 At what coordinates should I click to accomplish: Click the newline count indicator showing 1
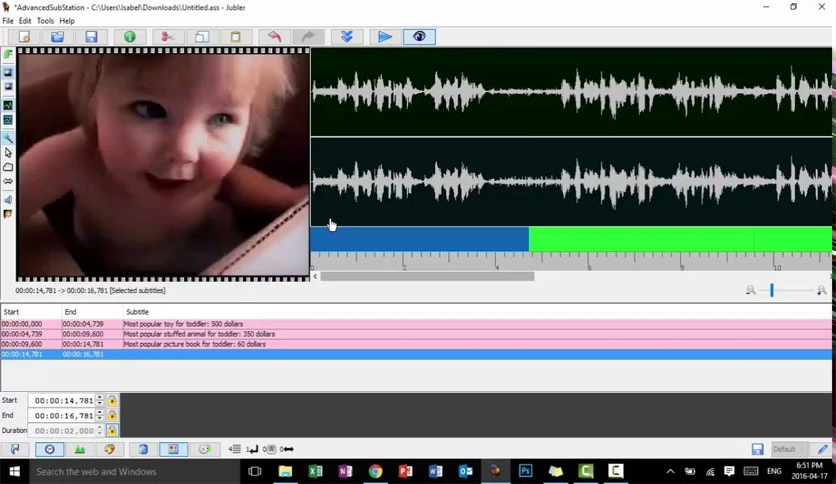[252, 449]
